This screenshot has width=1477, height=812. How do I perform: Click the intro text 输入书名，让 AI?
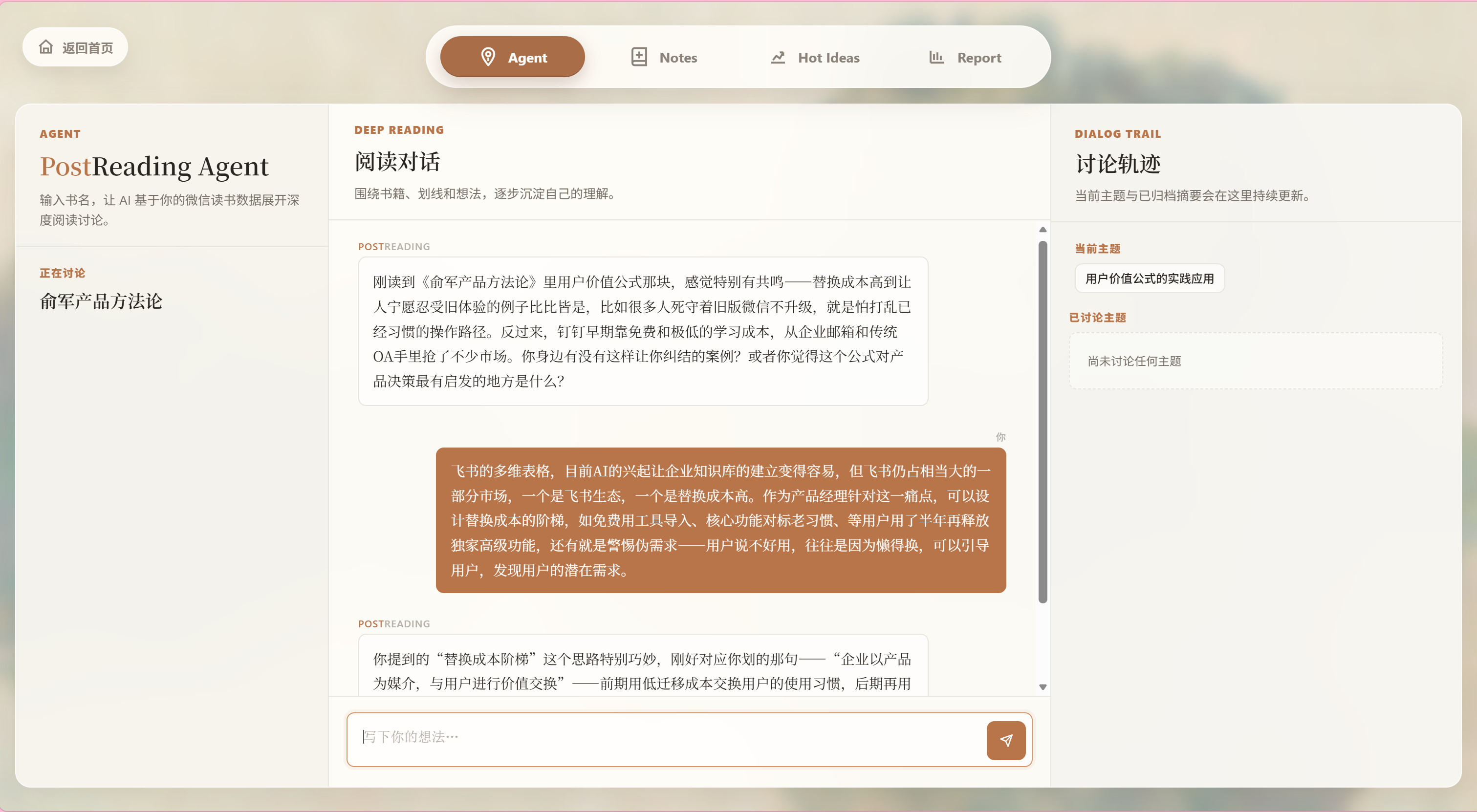pos(169,210)
